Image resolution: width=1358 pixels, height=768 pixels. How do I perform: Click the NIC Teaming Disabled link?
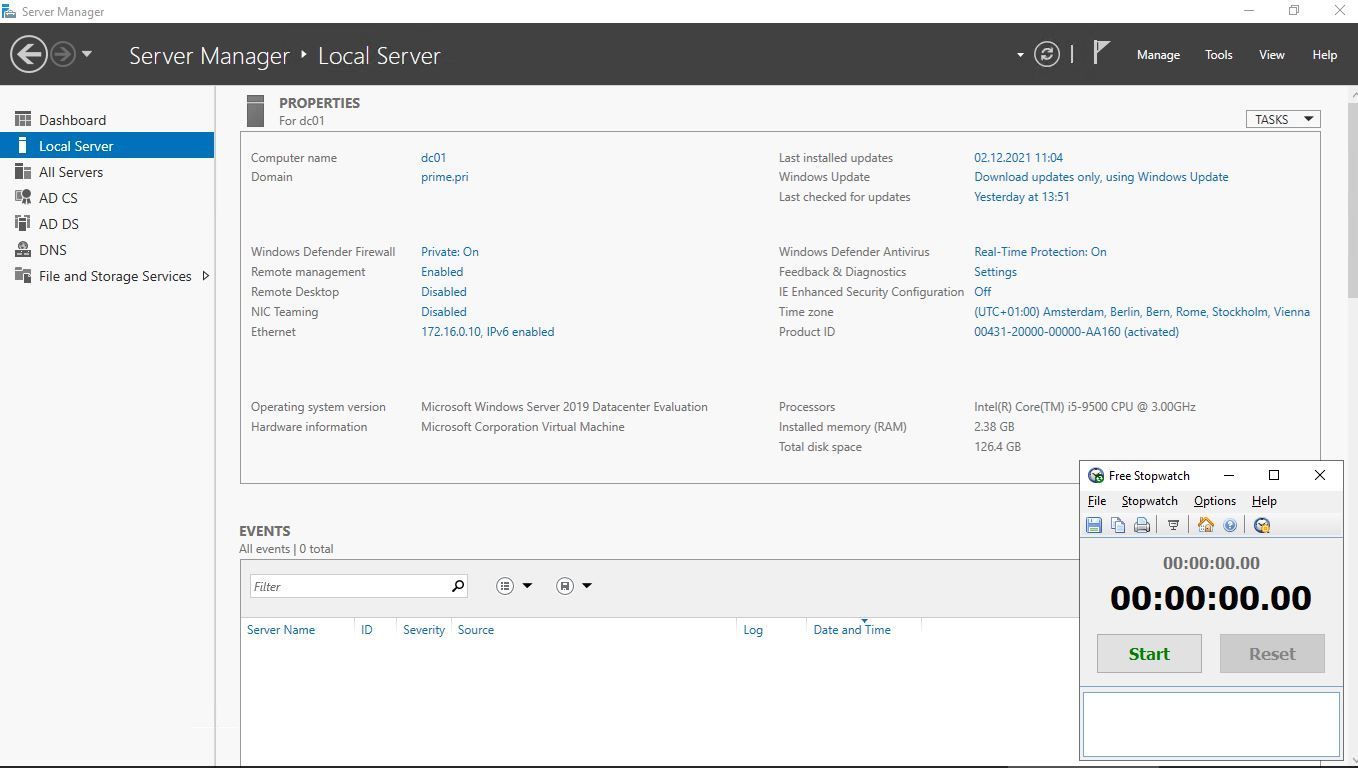click(444, 312)
